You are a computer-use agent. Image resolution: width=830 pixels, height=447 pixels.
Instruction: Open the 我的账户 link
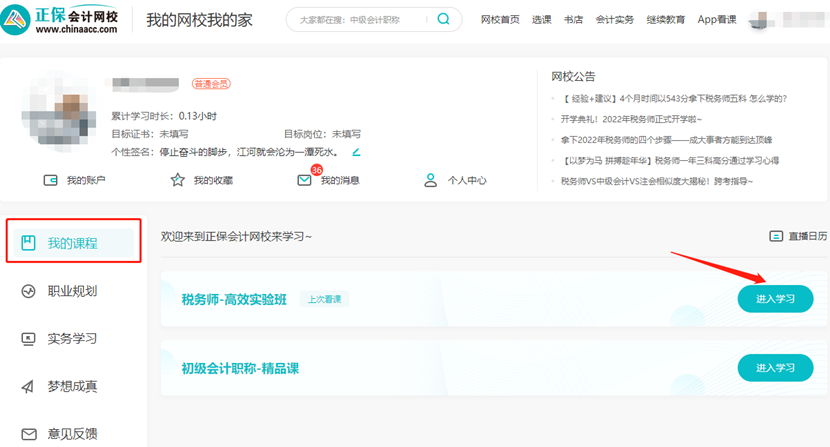(86, 181)
